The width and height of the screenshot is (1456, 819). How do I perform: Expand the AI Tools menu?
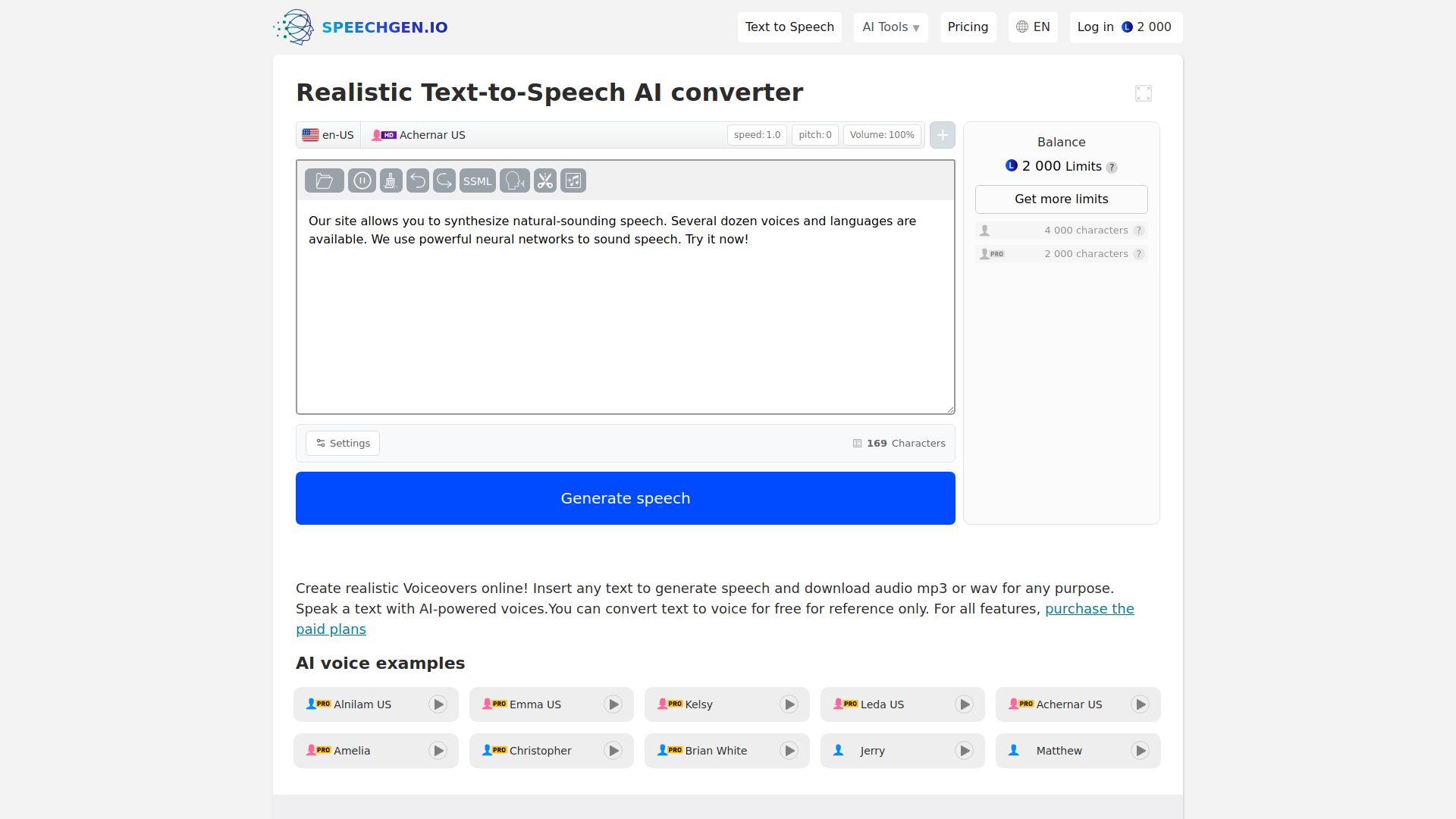coord(890,27)
